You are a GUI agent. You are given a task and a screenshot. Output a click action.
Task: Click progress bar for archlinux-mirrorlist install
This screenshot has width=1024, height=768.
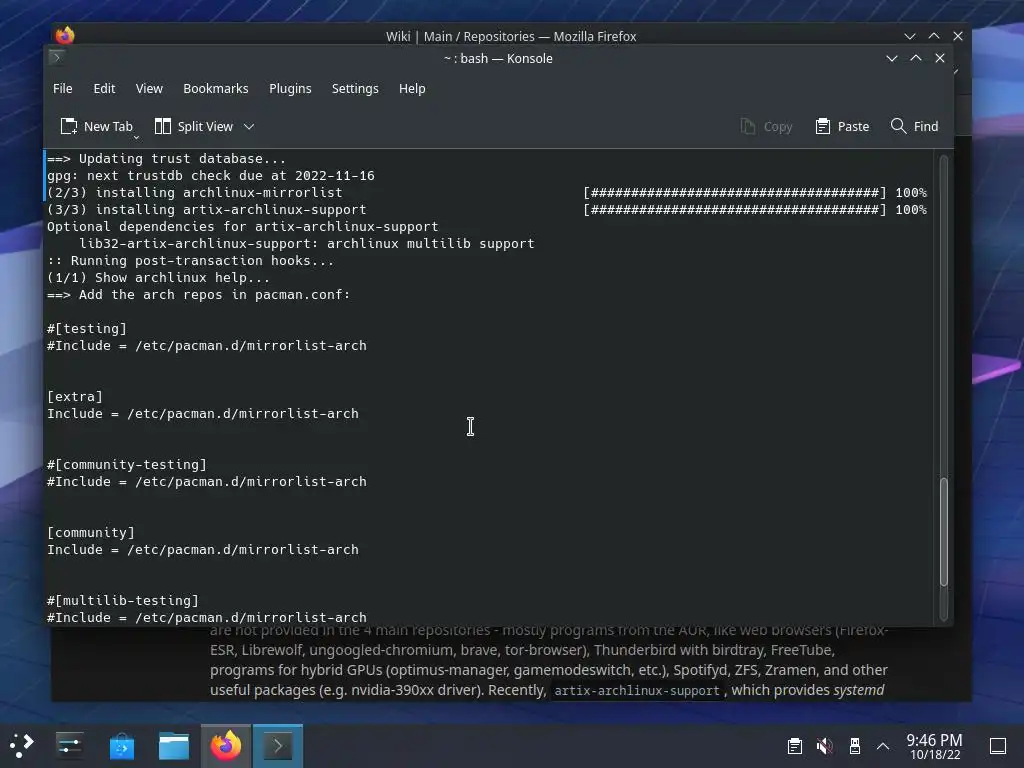click(x=735, y=193)
